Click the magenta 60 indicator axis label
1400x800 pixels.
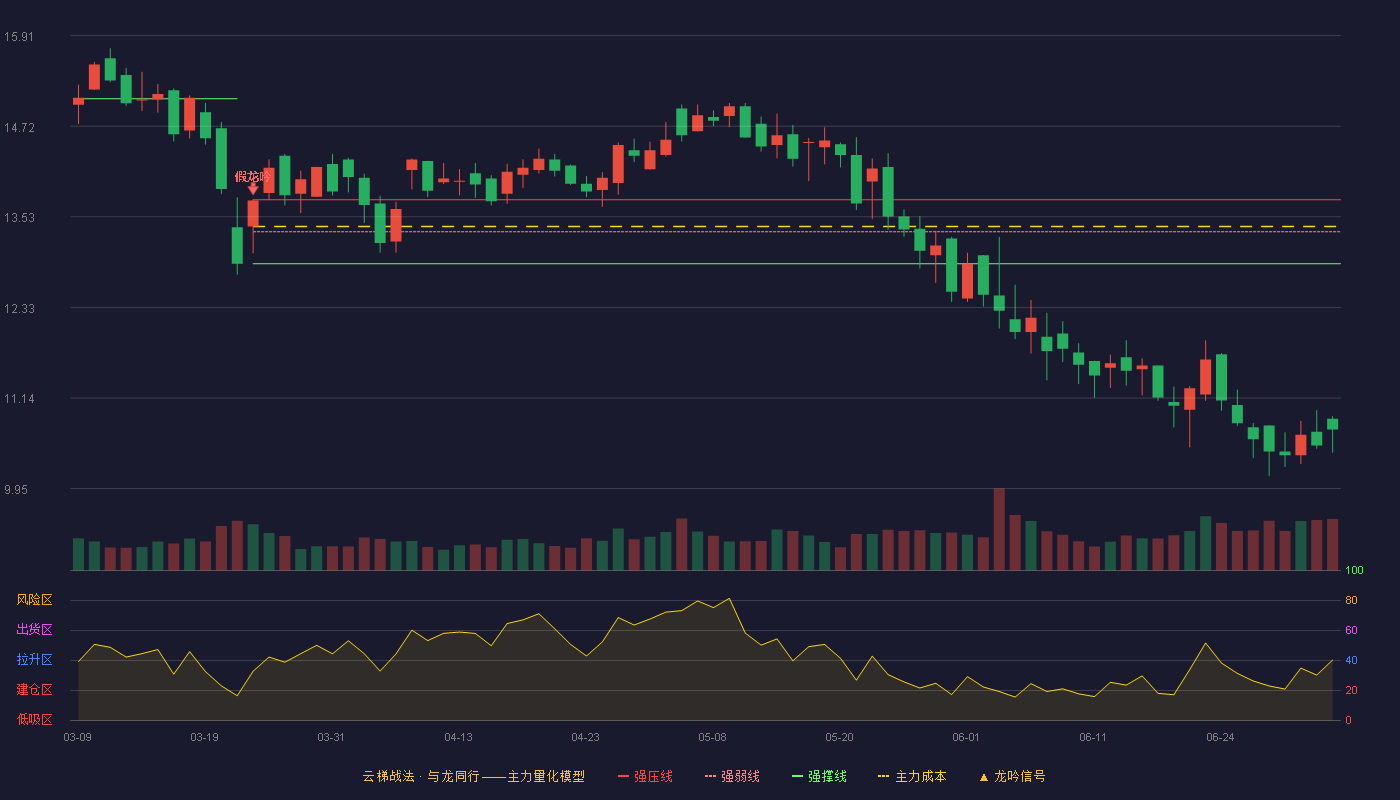tap(1351, 630)
